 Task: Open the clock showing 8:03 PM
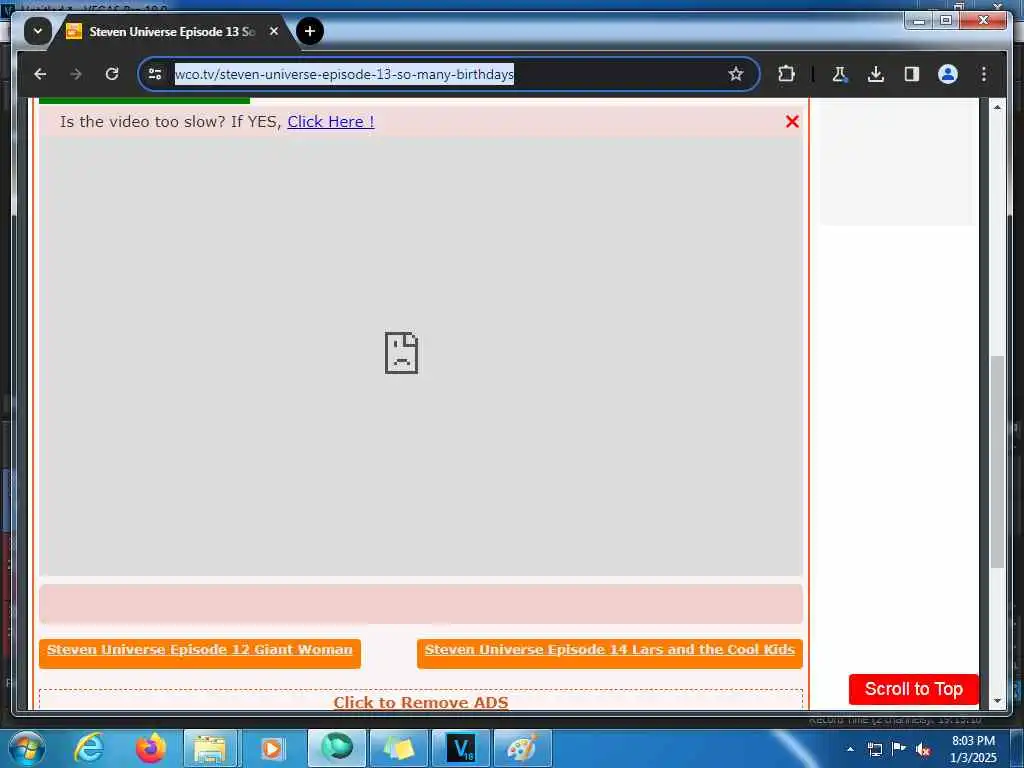point(973,748)
